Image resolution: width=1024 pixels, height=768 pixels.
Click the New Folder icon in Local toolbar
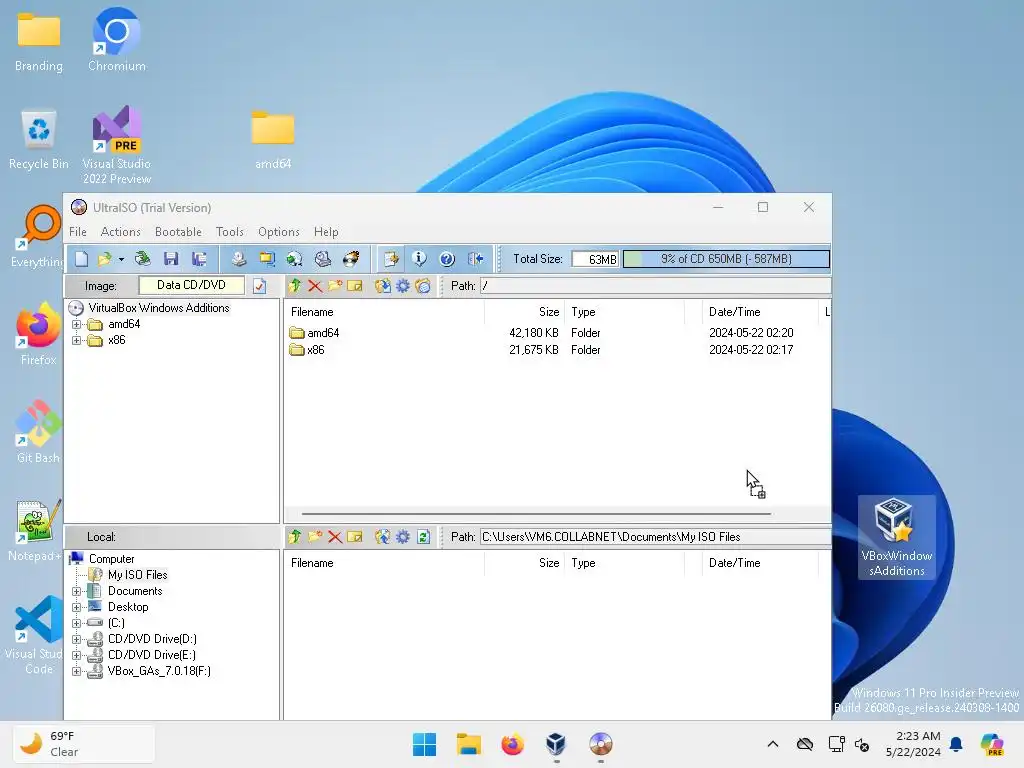click(x=315, y=537)
